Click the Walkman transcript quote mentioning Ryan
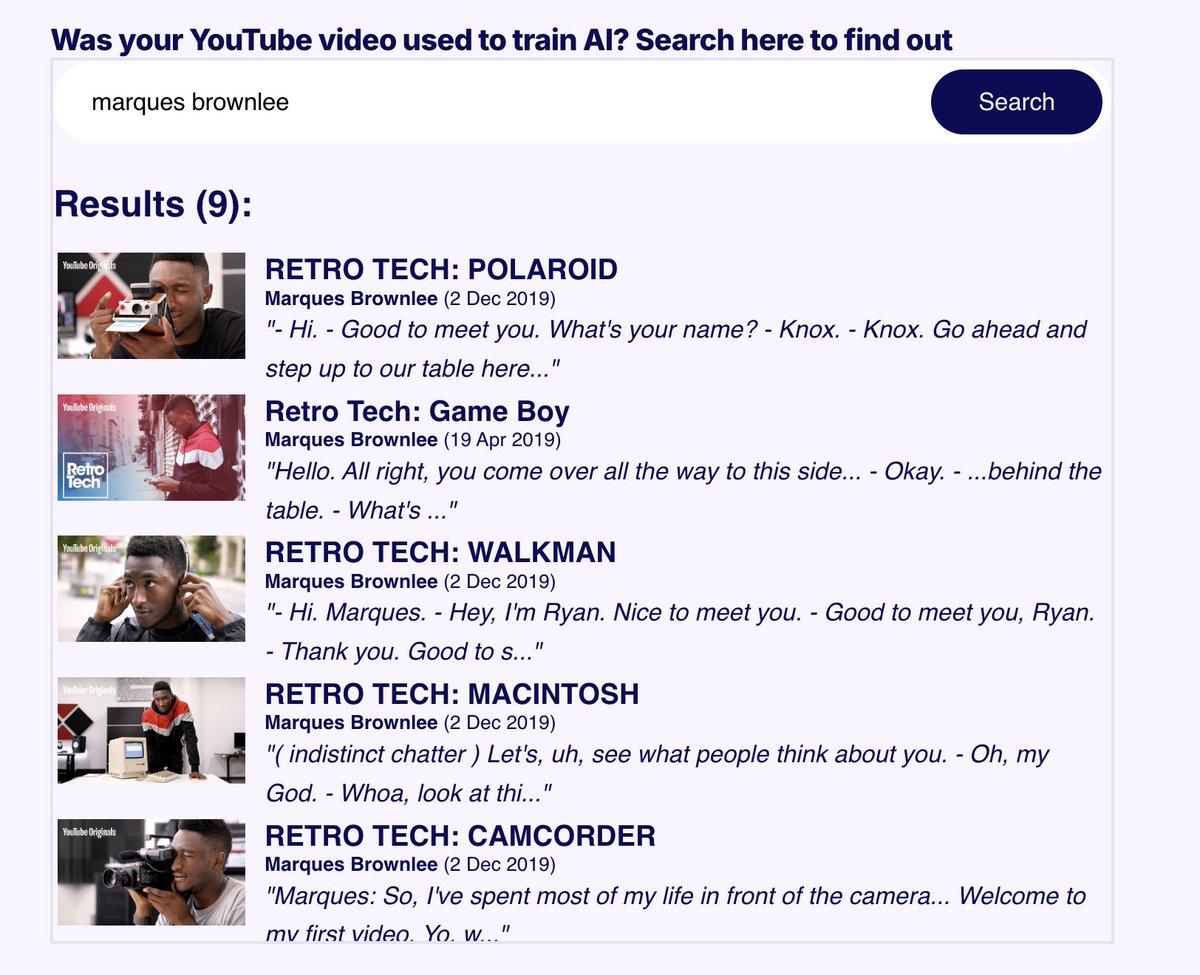This screenshot has width=1200, height=975. point(680,633)
